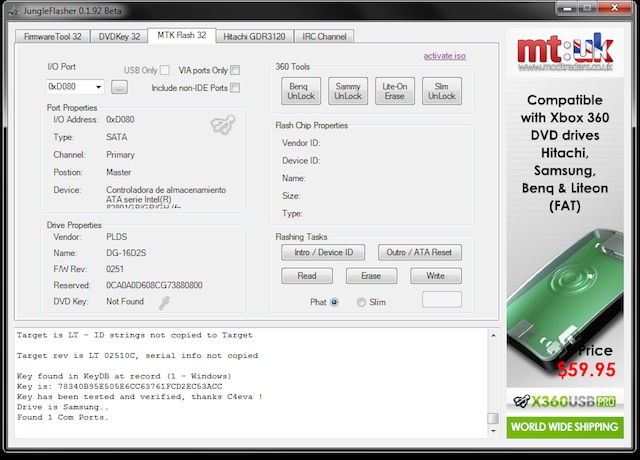
Task: Click the I/O Address value 0xD080
Action: click(120, 120)
